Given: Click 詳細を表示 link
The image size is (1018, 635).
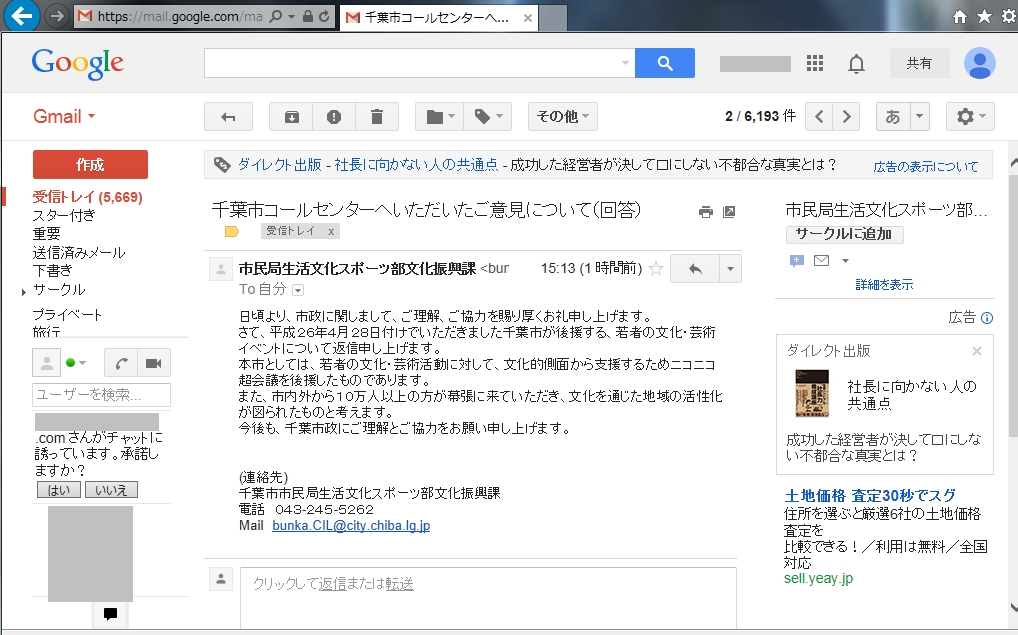Looking at the screenshot, I should tap(884, 284).
